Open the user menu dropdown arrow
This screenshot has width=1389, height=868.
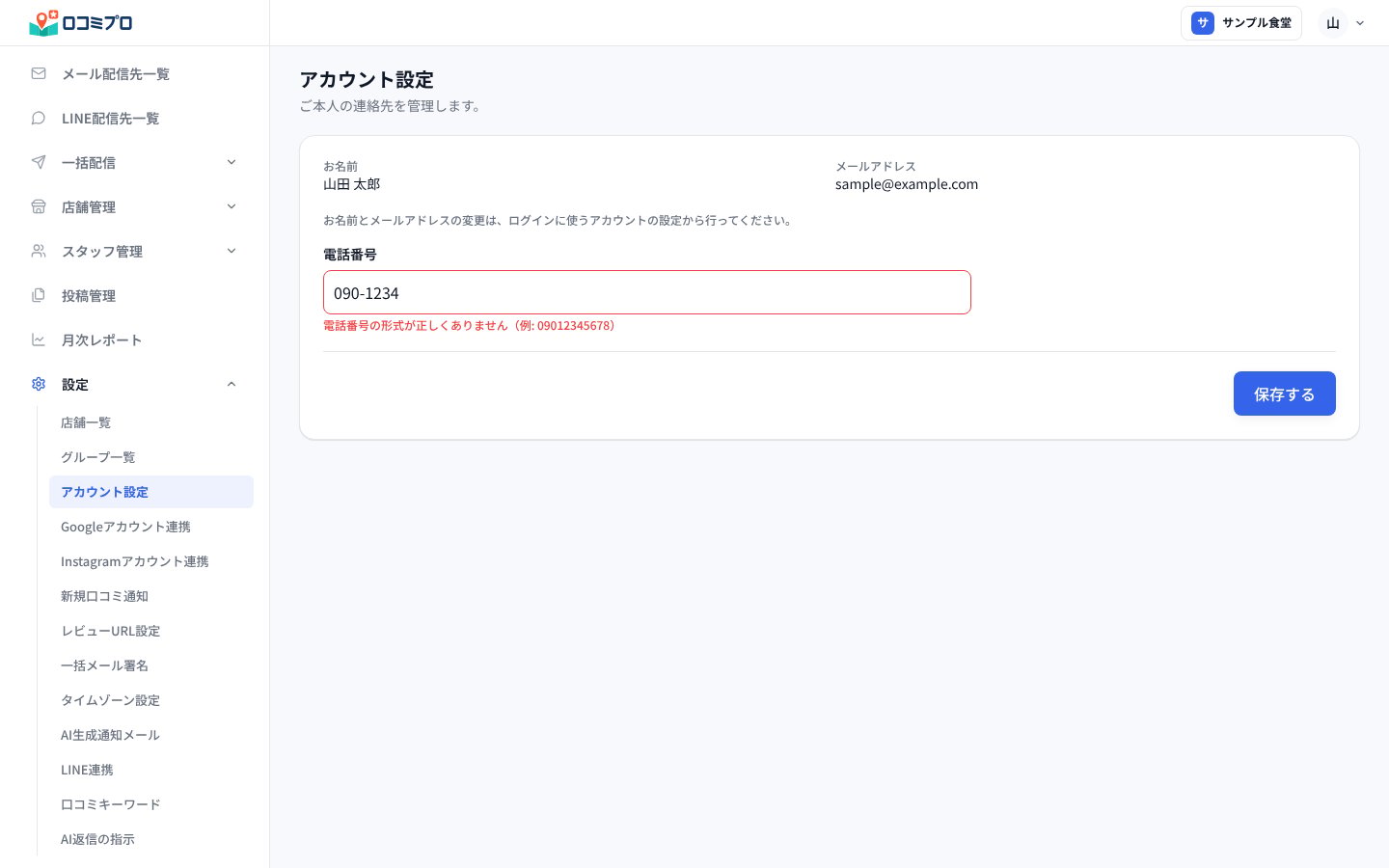[x=1360, y=23]
